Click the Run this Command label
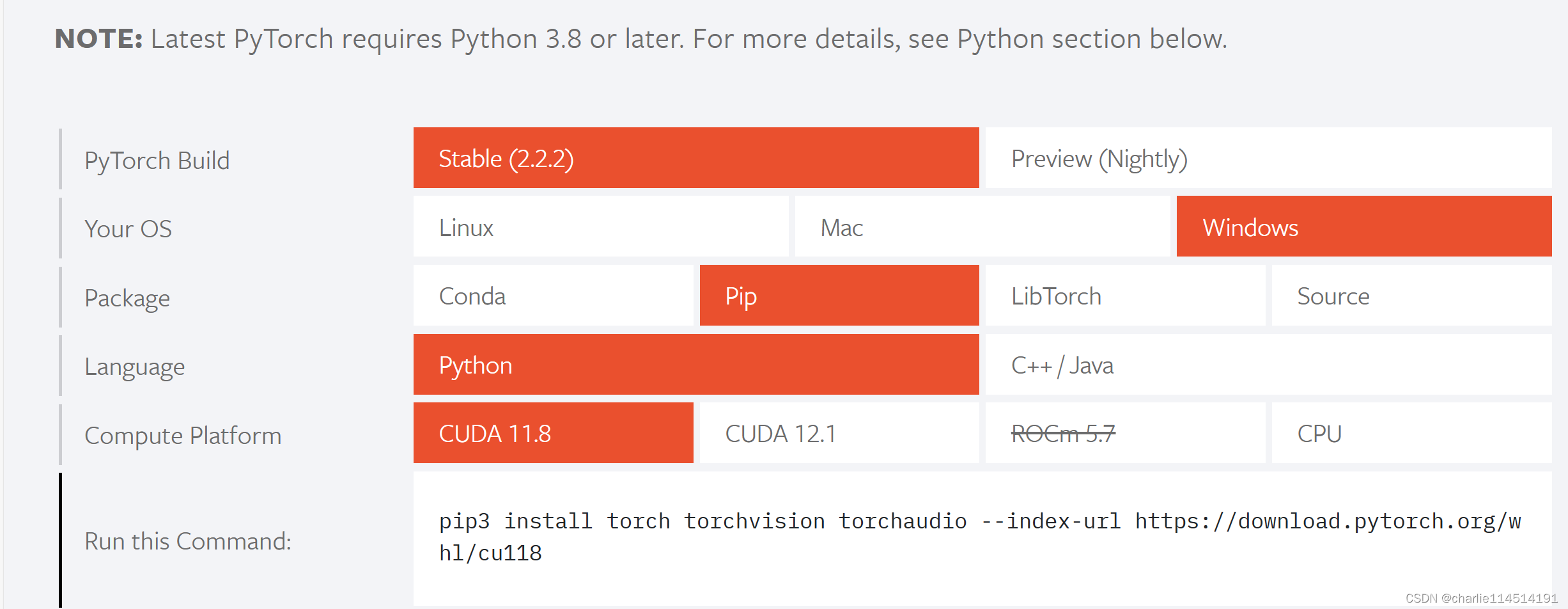The width and height of the screenshot is (1568, 609). click(x=187, y=541)
